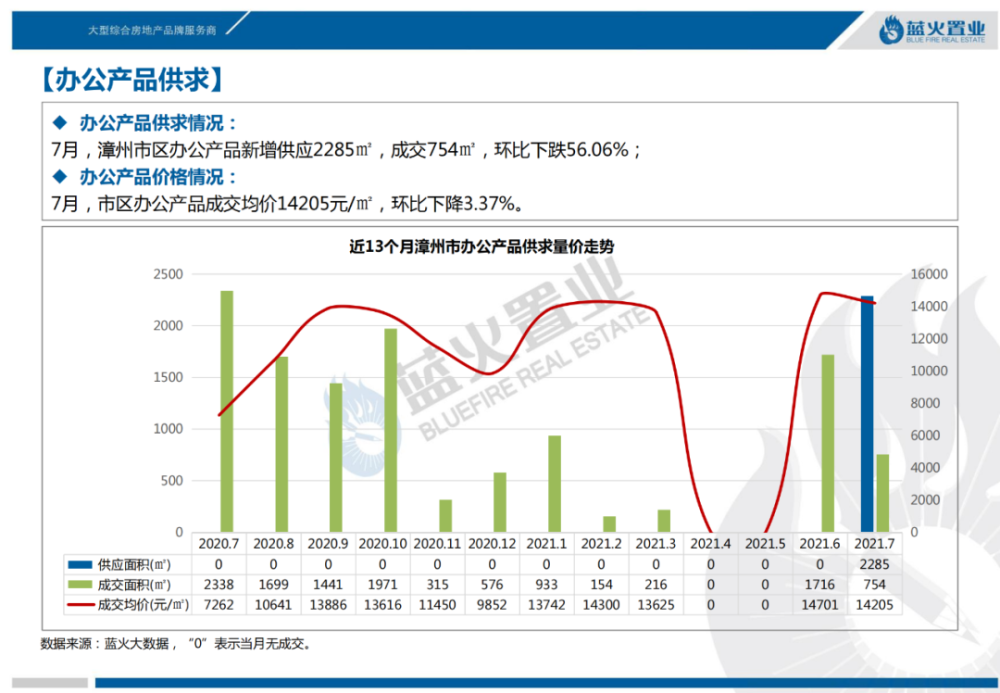
Task: Click table cell 216
Action: pos(656,585)
